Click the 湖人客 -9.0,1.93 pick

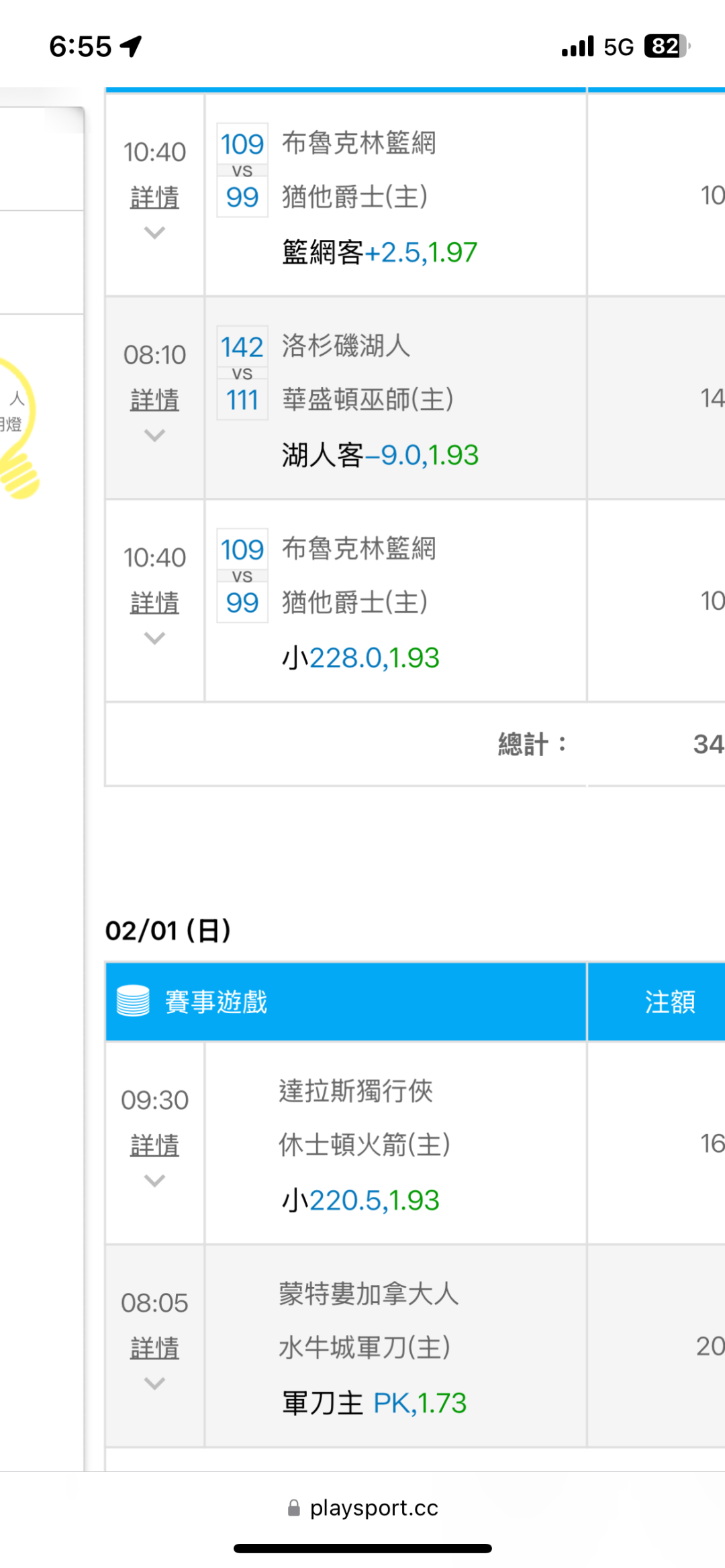click(380, 455)
